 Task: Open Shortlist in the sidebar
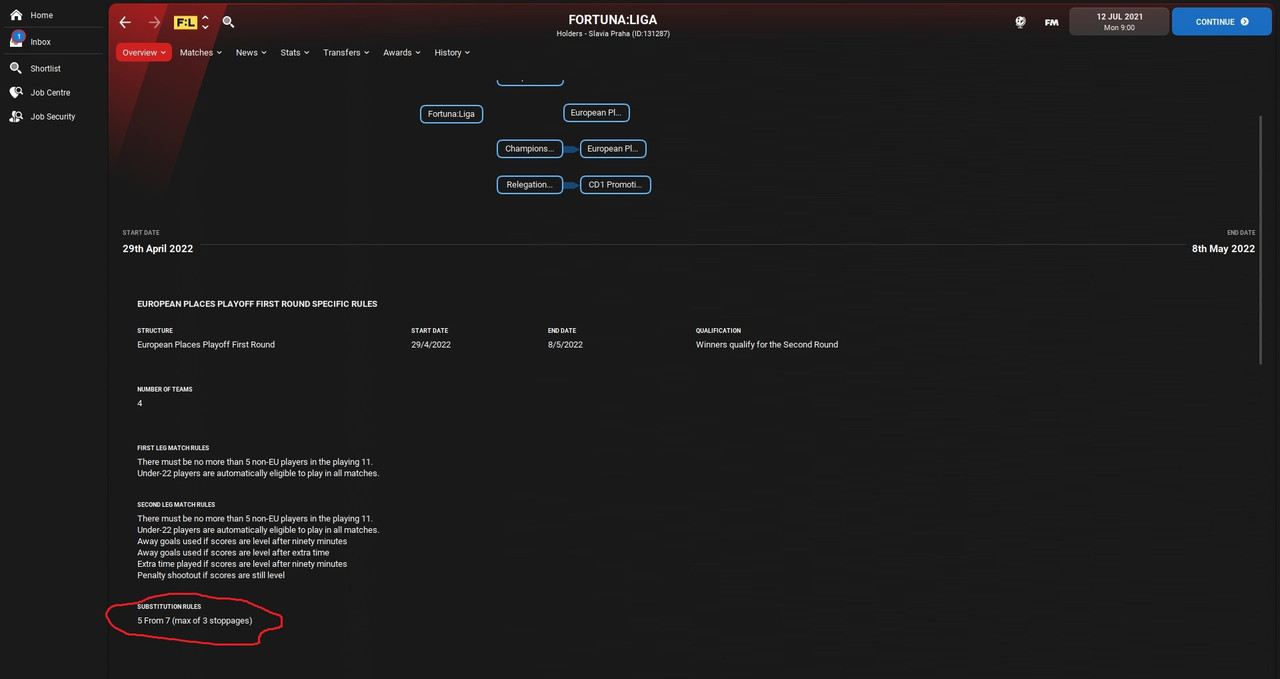point(46,68)
